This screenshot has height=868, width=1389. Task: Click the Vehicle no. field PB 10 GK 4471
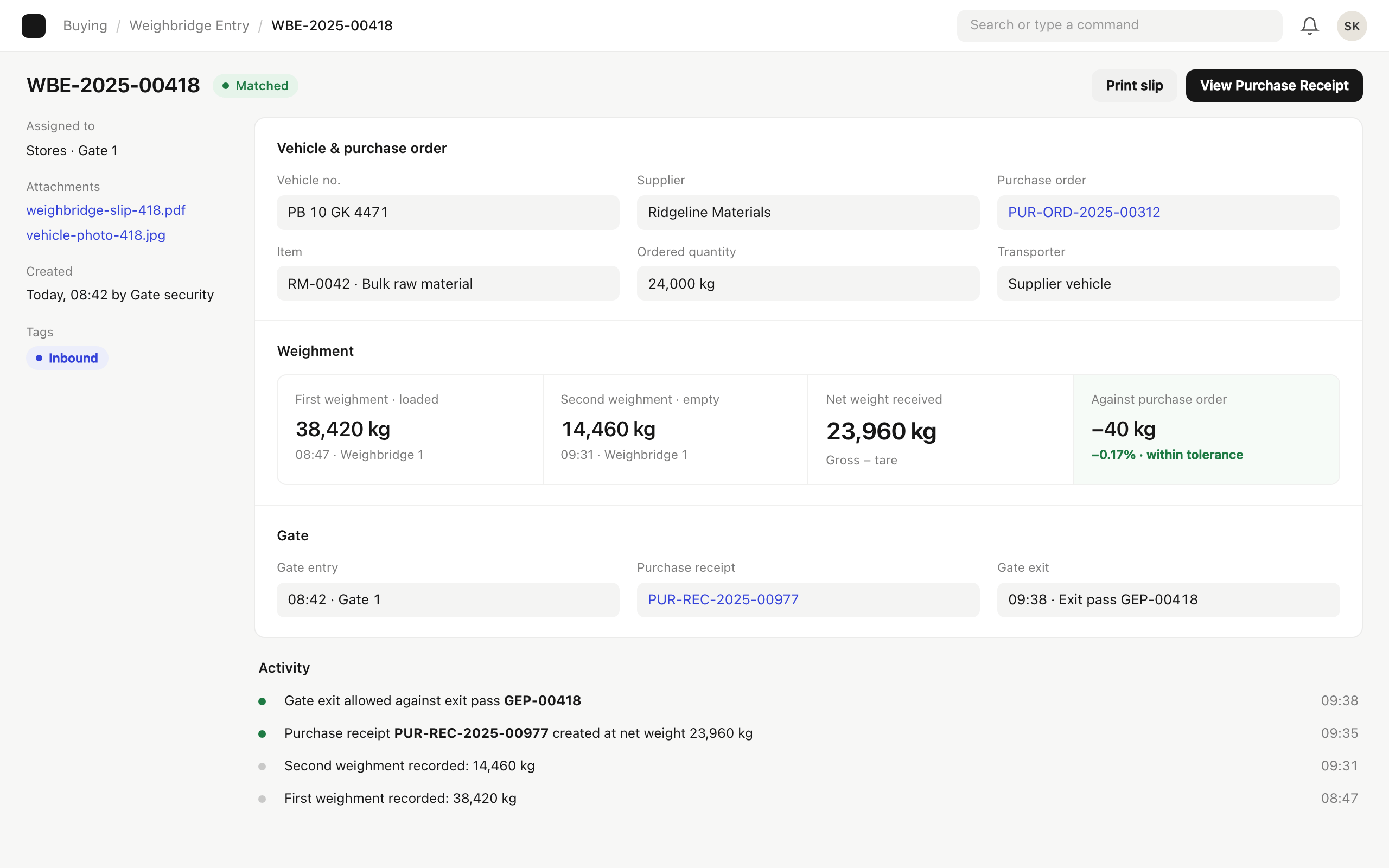click(x=448, y=213)
